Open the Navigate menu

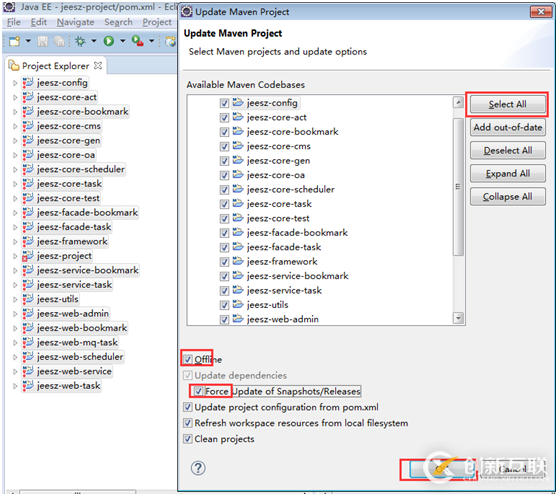coord(75,22)
